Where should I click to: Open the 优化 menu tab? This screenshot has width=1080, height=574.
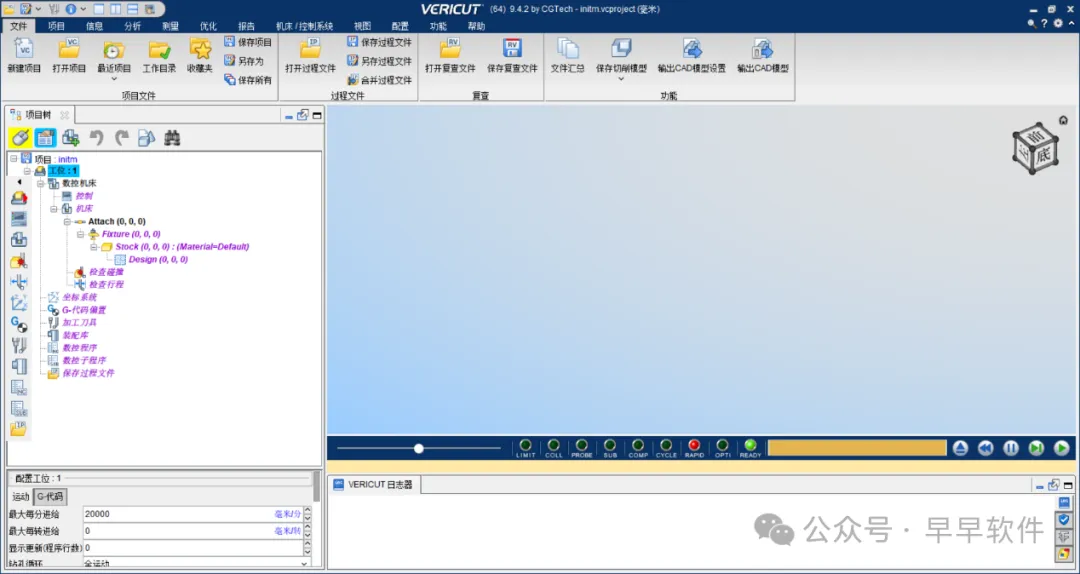(x=208, y=26)
